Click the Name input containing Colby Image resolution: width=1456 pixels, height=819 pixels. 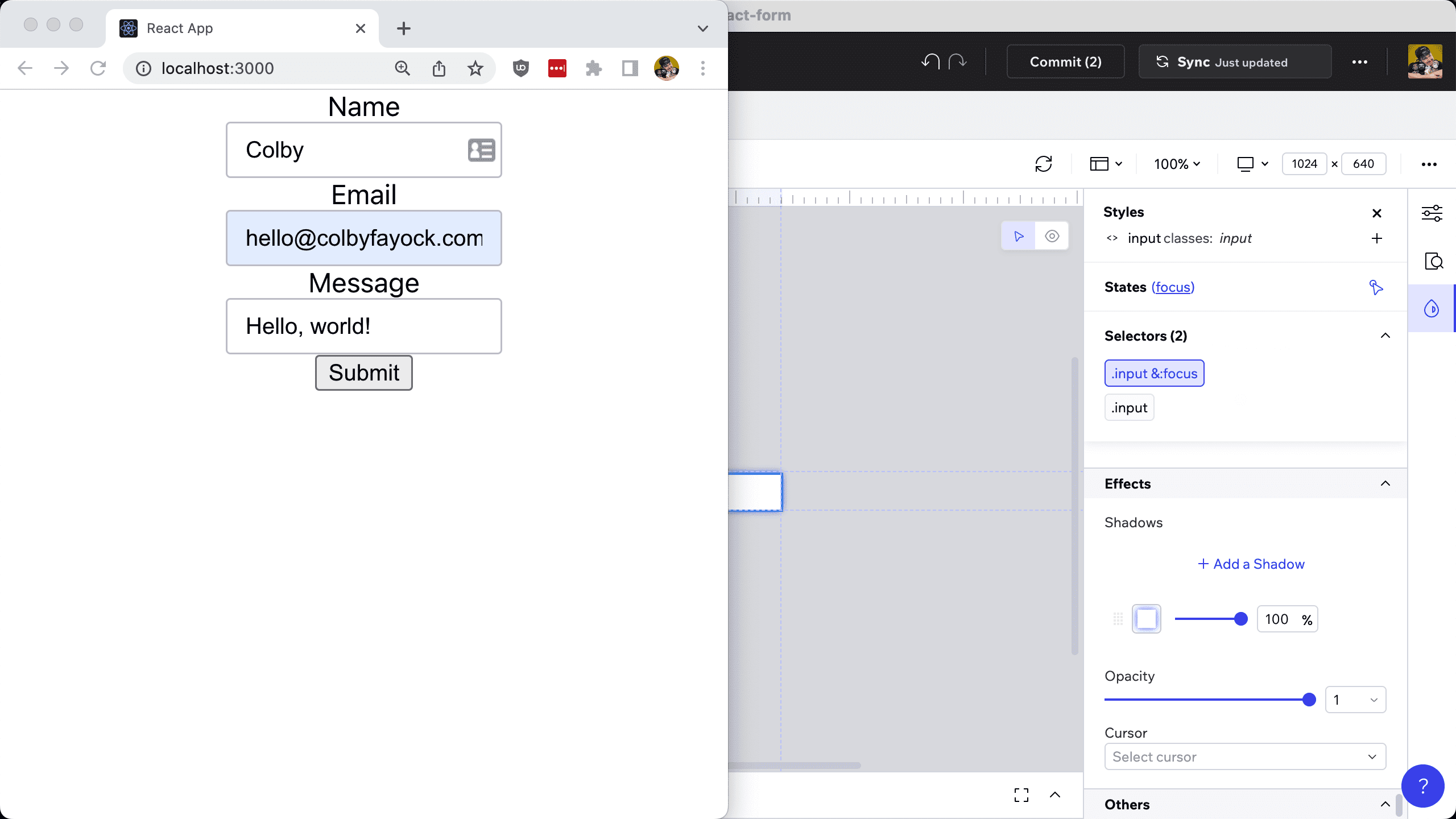click(x=364, y=150)
